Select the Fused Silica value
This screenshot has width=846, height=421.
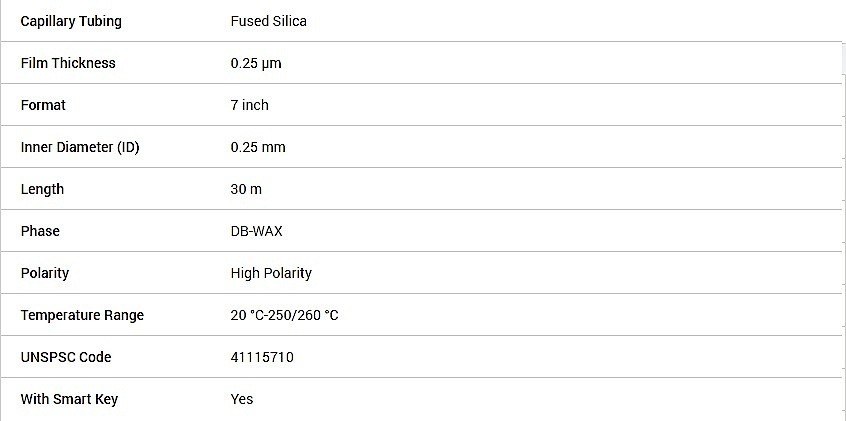click(268, 21)
